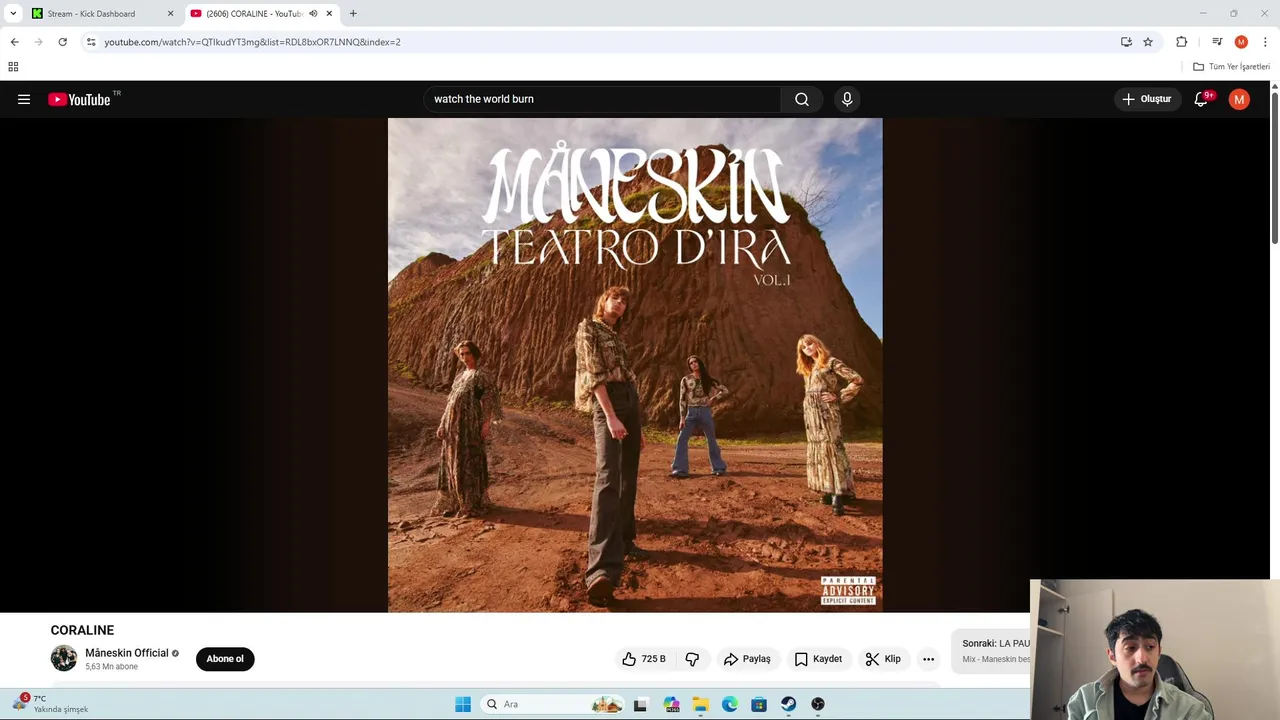Viewport: 1280px width, 720px height.
Task: Bookmark this page with star icon
Action: pos(1148,42)
